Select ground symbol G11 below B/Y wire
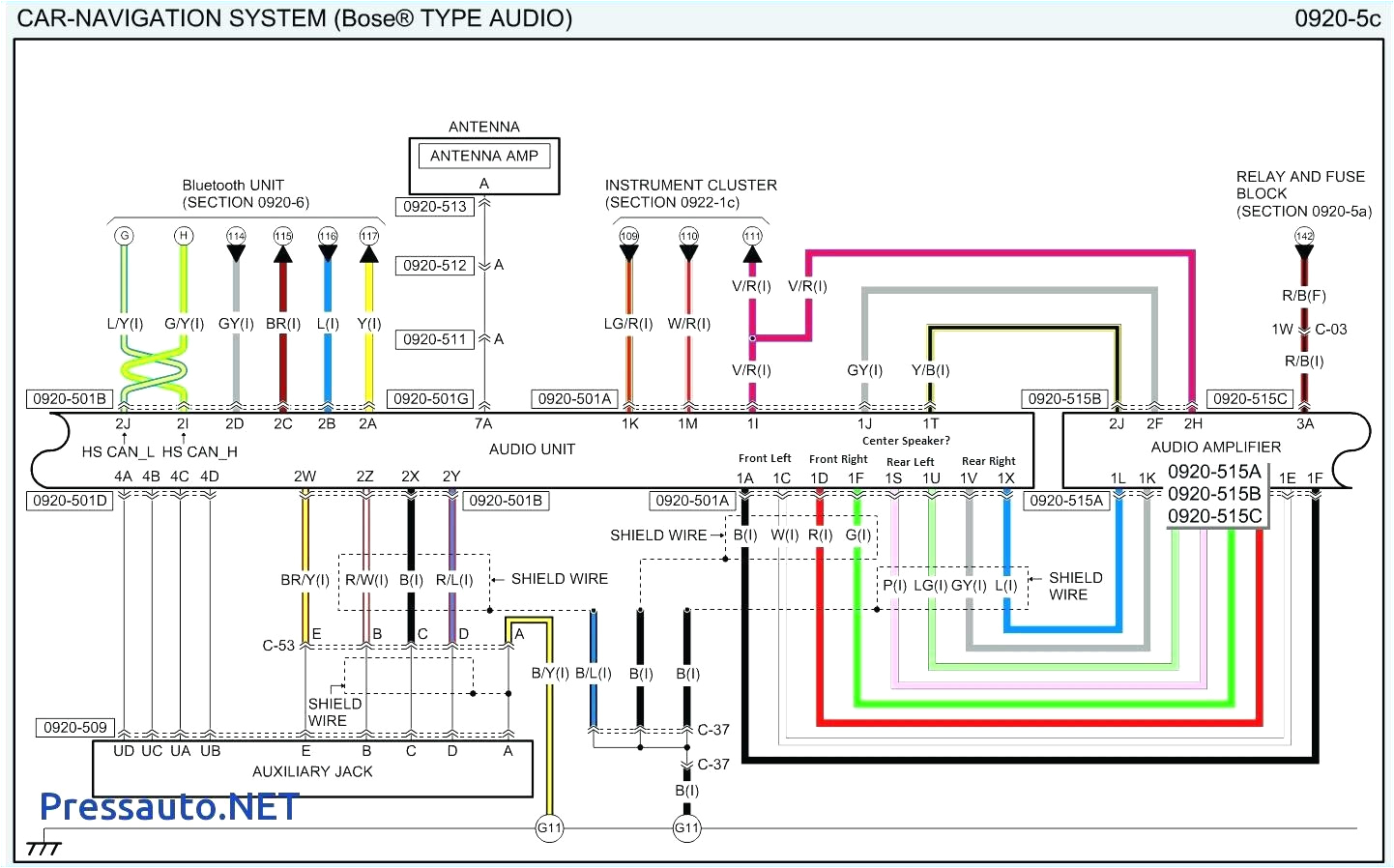1394x868 pixels. (x=549, y=828)
